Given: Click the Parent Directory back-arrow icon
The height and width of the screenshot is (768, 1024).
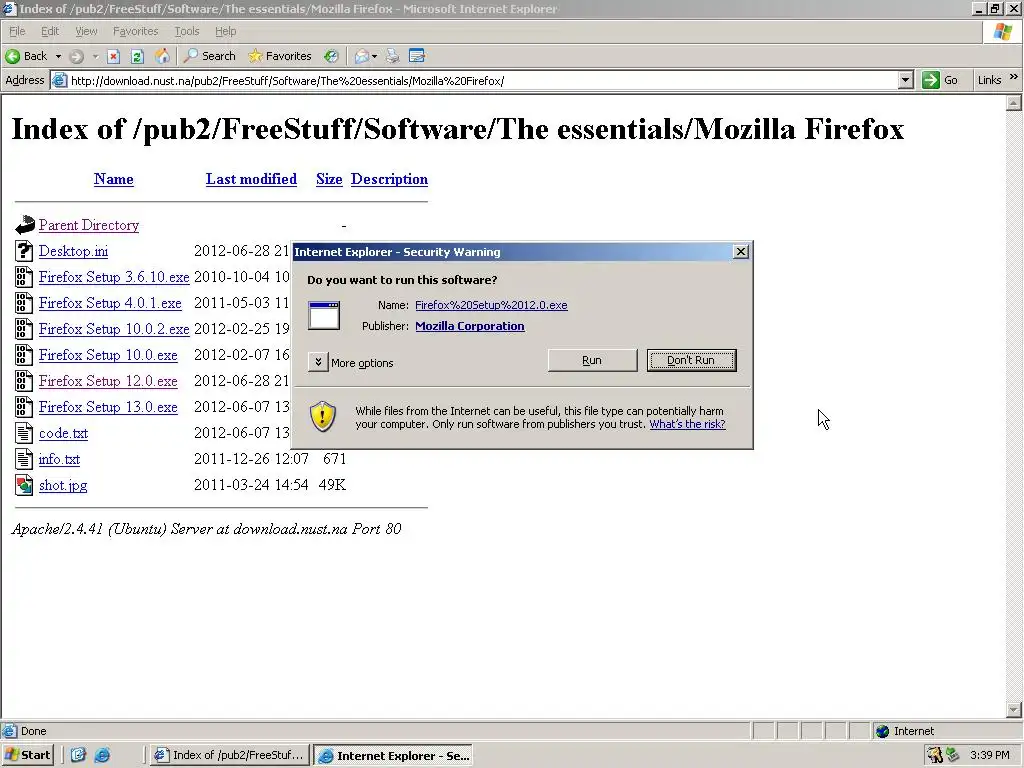Looking at the screenshot, I should click(24, 225).
